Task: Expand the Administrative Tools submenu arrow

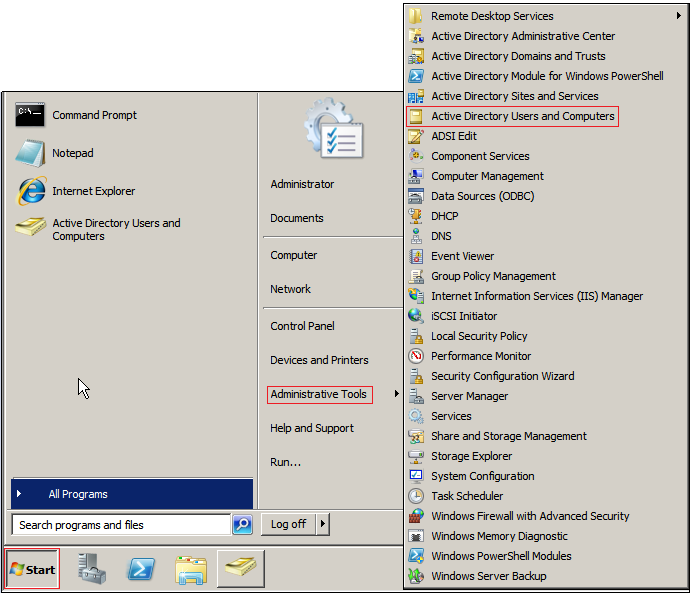Action: [x=396, y=394]
